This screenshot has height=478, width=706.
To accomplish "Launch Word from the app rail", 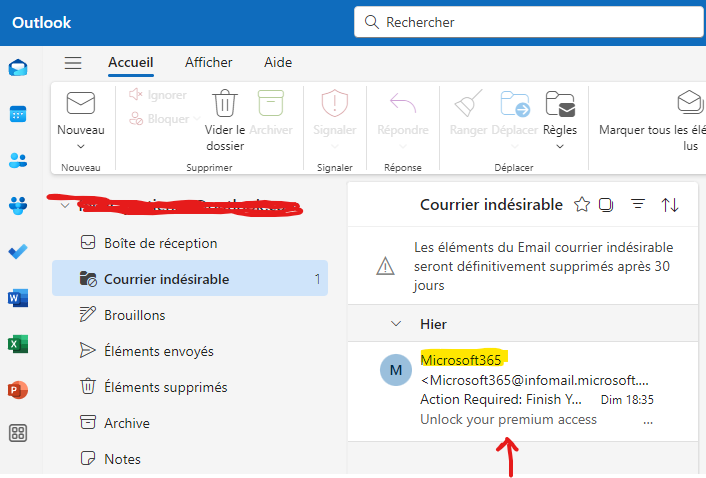I will coord(18,298).
